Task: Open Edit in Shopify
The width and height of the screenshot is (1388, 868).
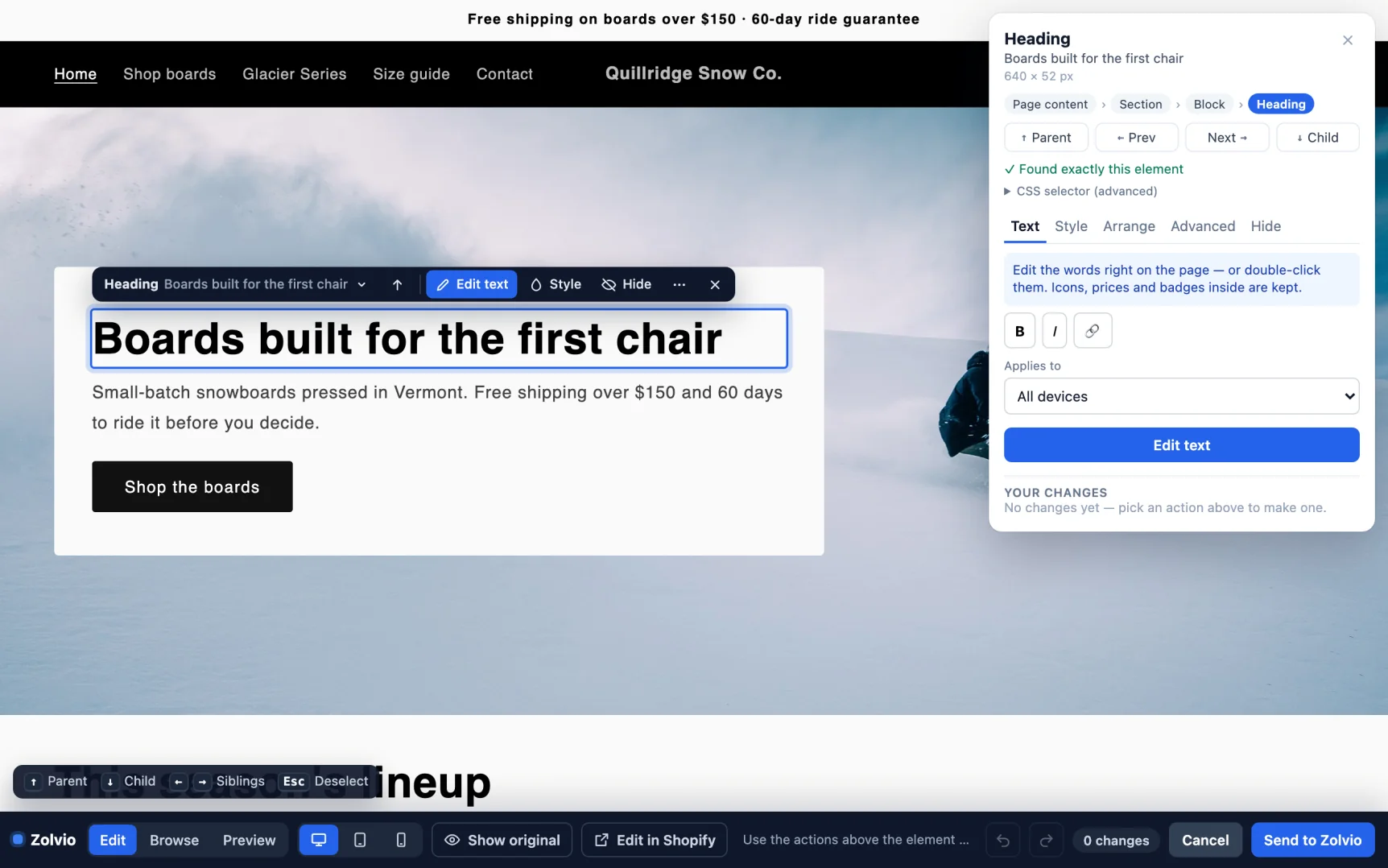Action: pyautogui.click(x=655, y=840)
